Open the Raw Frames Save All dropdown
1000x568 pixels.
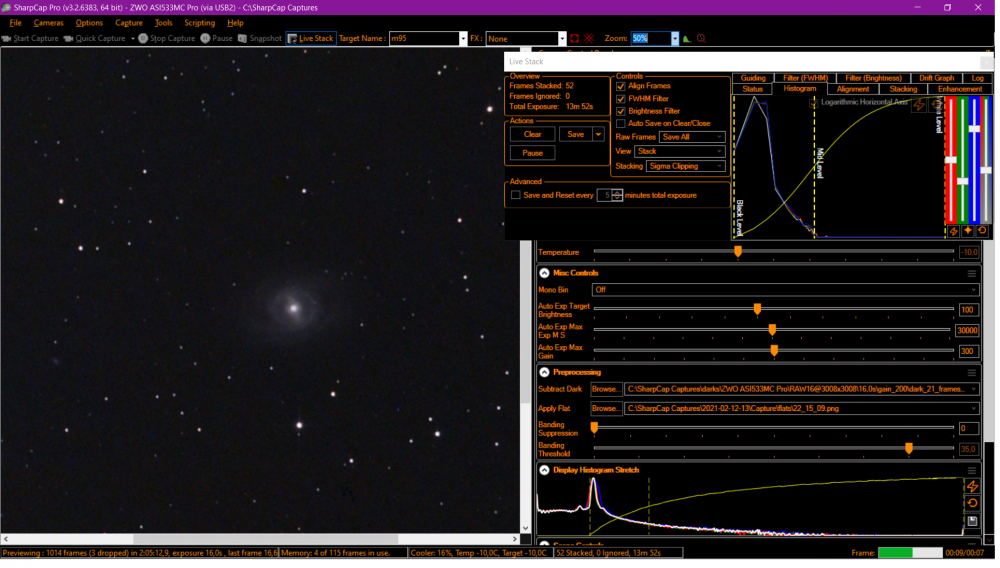(692, 137)
